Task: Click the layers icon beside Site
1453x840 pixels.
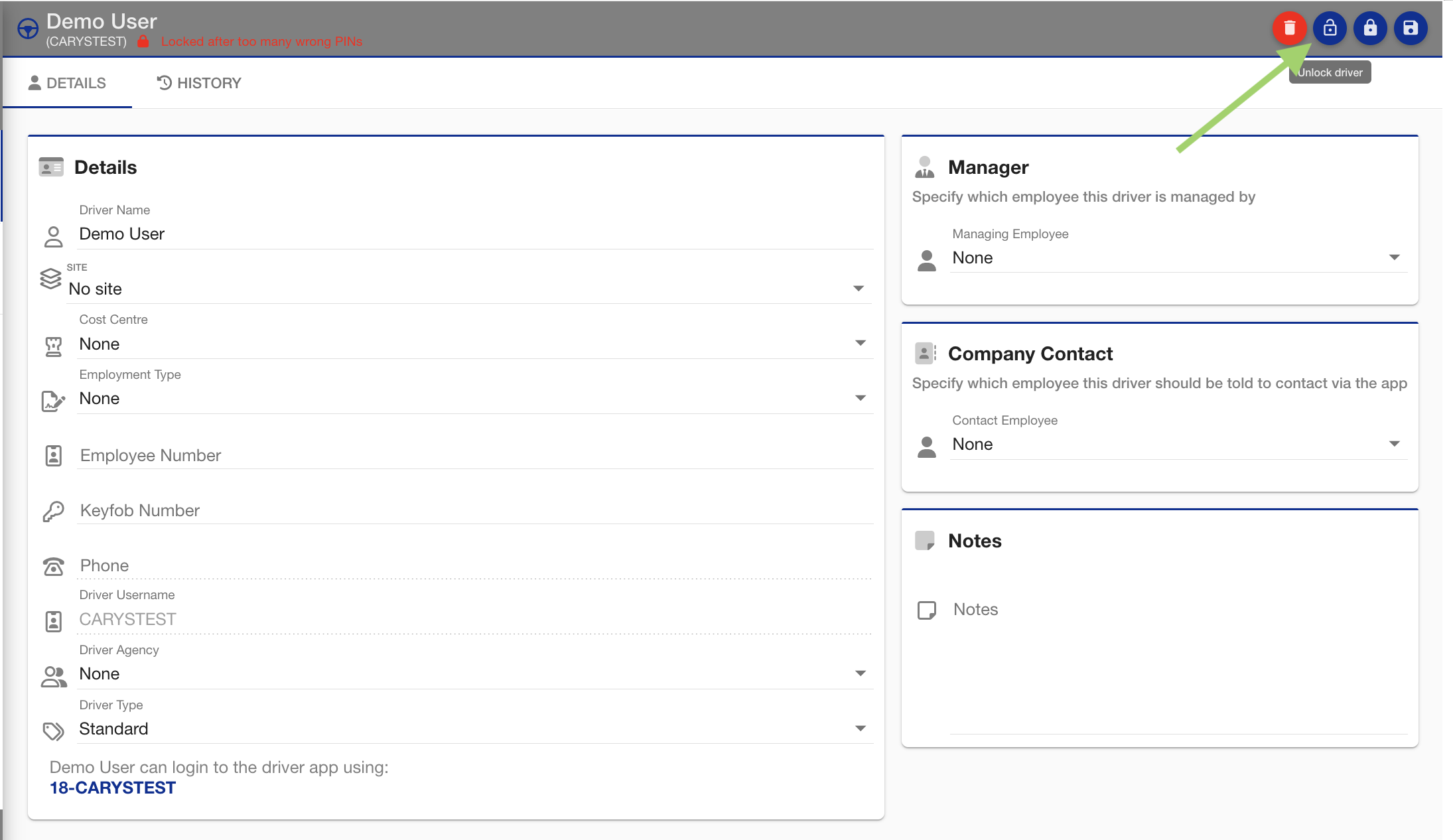Action: point(50,279)
